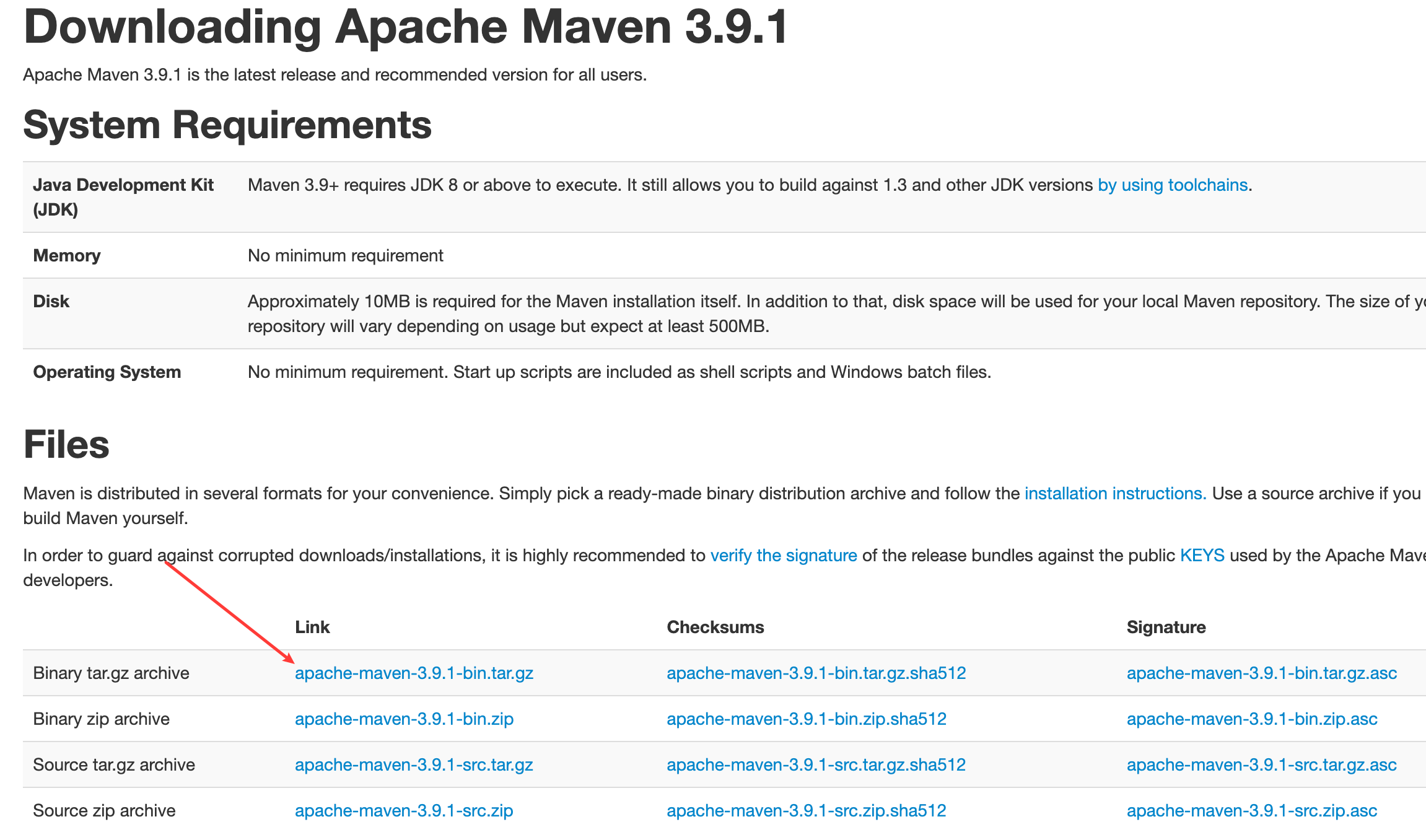The height and width of the screenshot is (840, 1426).
Task: Download apache-maven-3.9.1-bin.zip
Action: (x=404, y=719)
